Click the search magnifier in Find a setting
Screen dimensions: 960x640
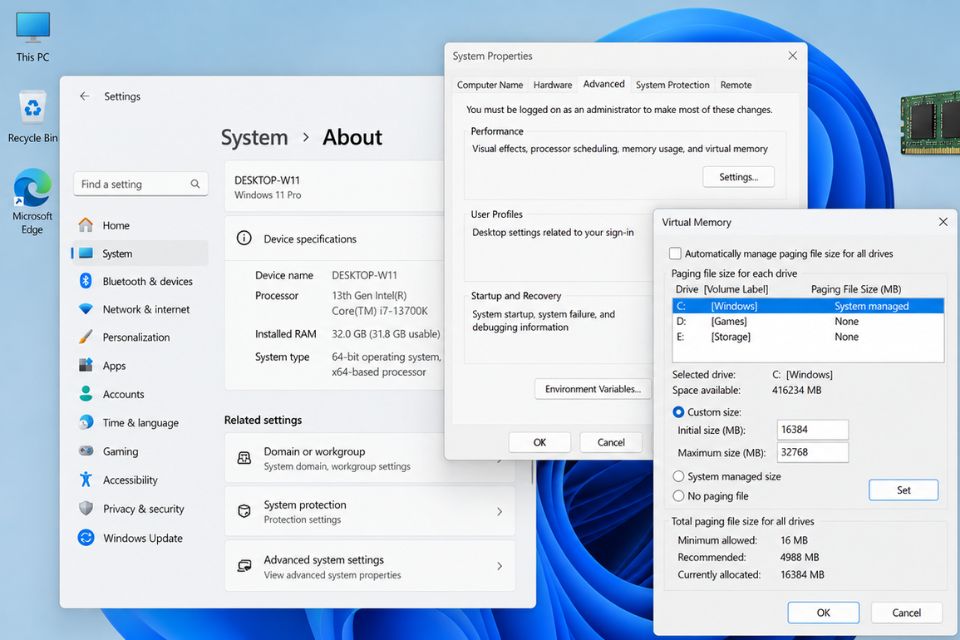195,184
